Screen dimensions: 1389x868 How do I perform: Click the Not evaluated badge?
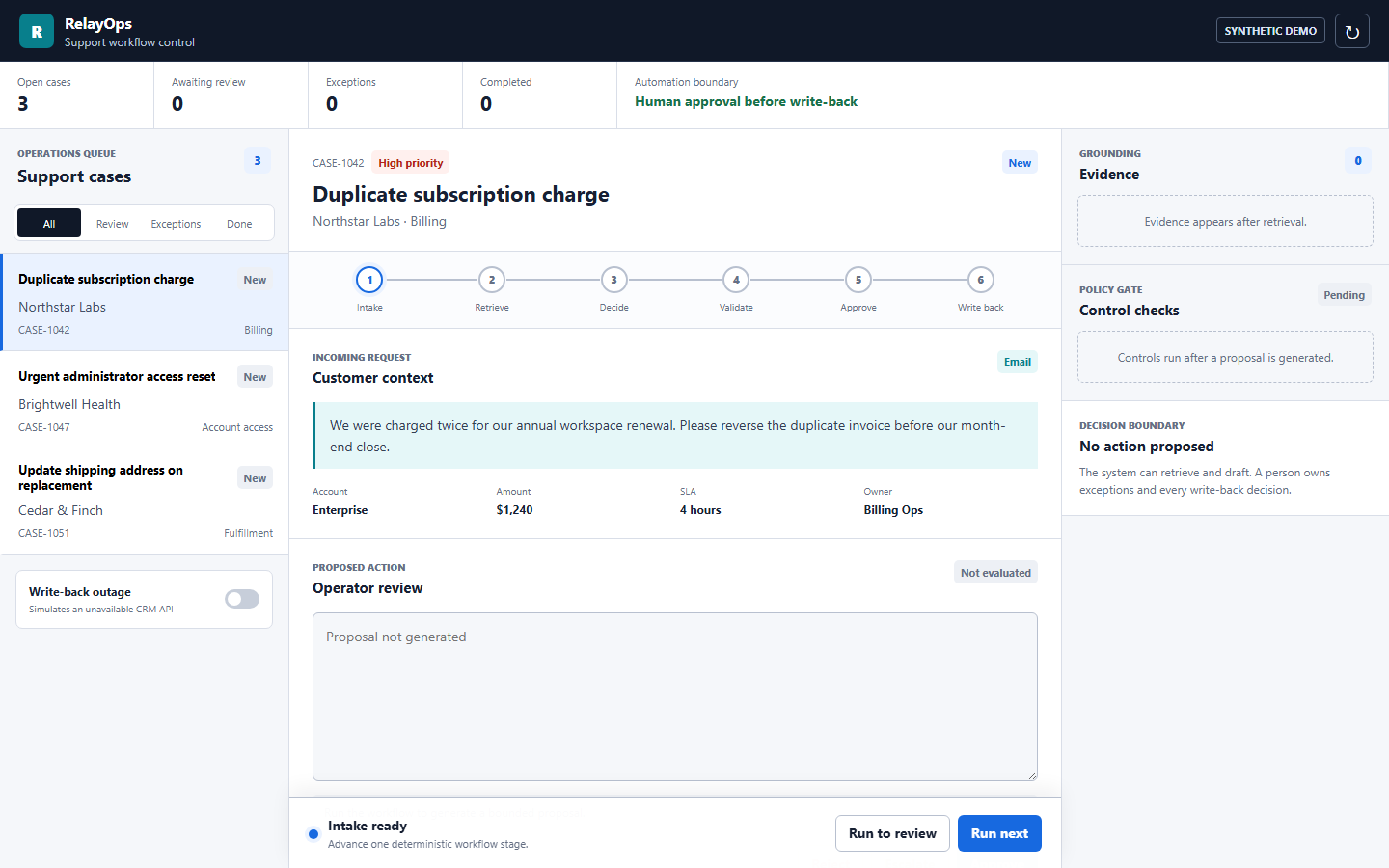995,573
